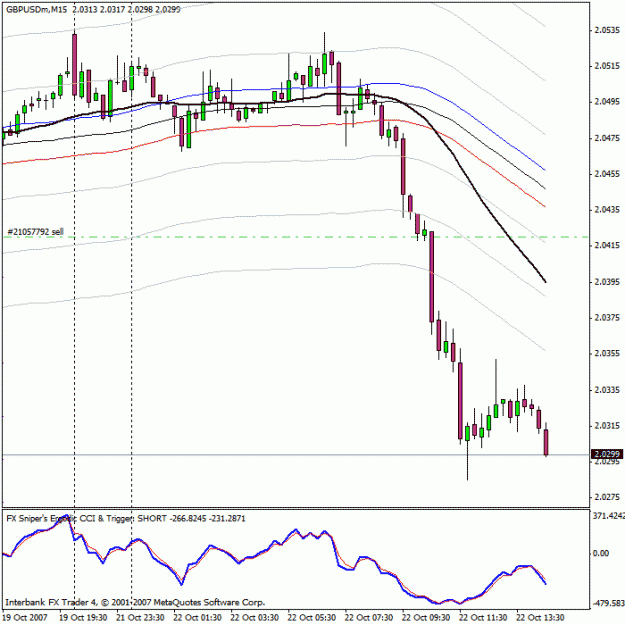Select the green dashed sell order line
Image resolution: width=625 pixels, height=625 pixels.
click(295, 237)
